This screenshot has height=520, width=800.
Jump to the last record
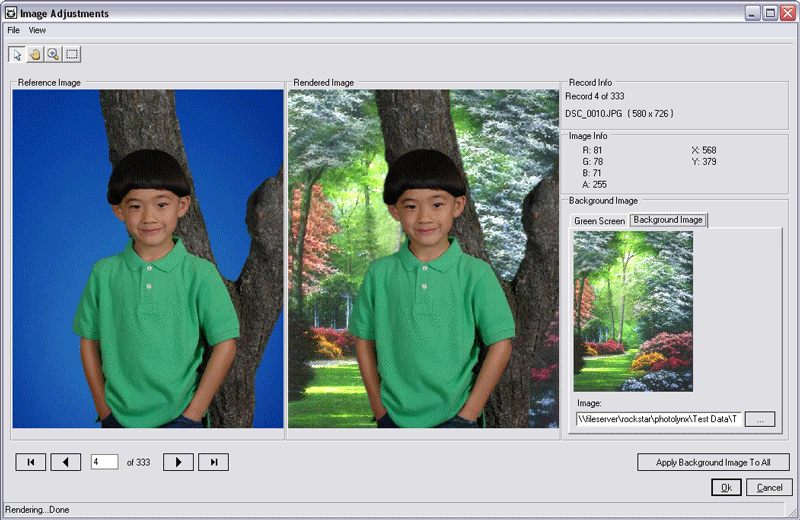214,462
